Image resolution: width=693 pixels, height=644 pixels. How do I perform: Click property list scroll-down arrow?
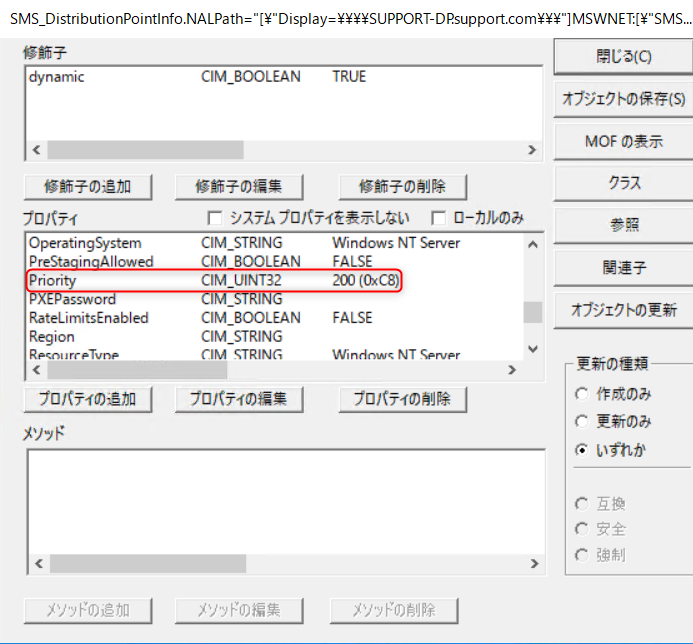533,349
